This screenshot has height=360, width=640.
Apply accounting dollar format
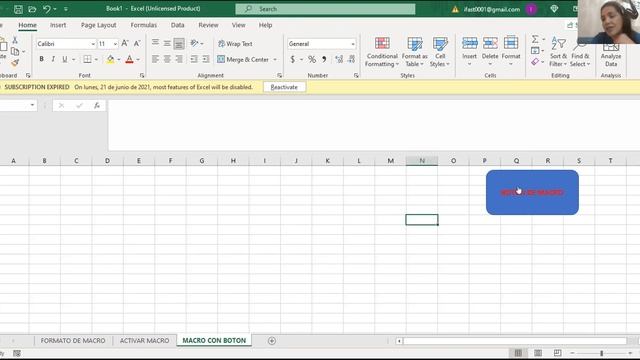(293, 60)
